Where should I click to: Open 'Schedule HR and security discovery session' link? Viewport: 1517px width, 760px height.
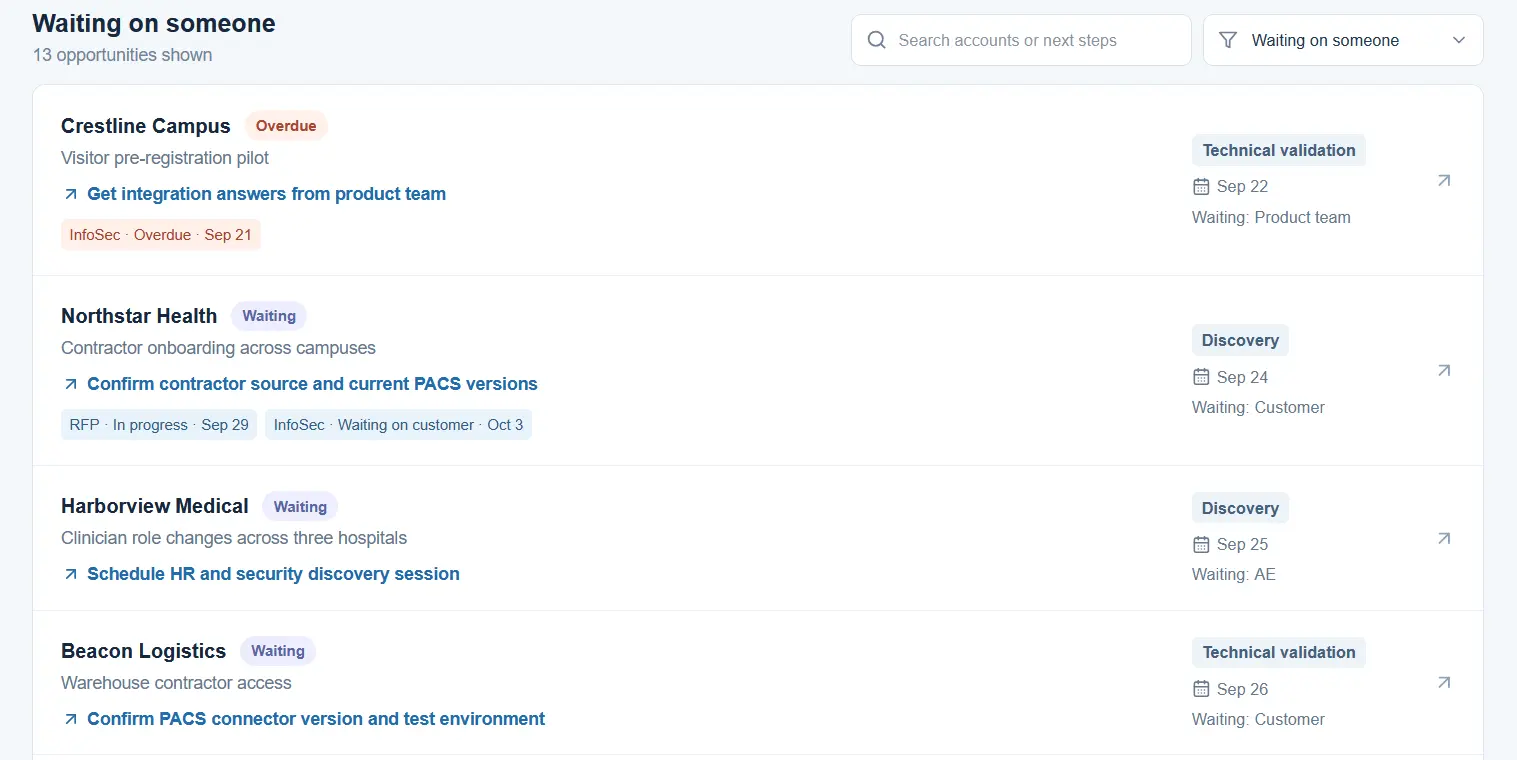273,574
